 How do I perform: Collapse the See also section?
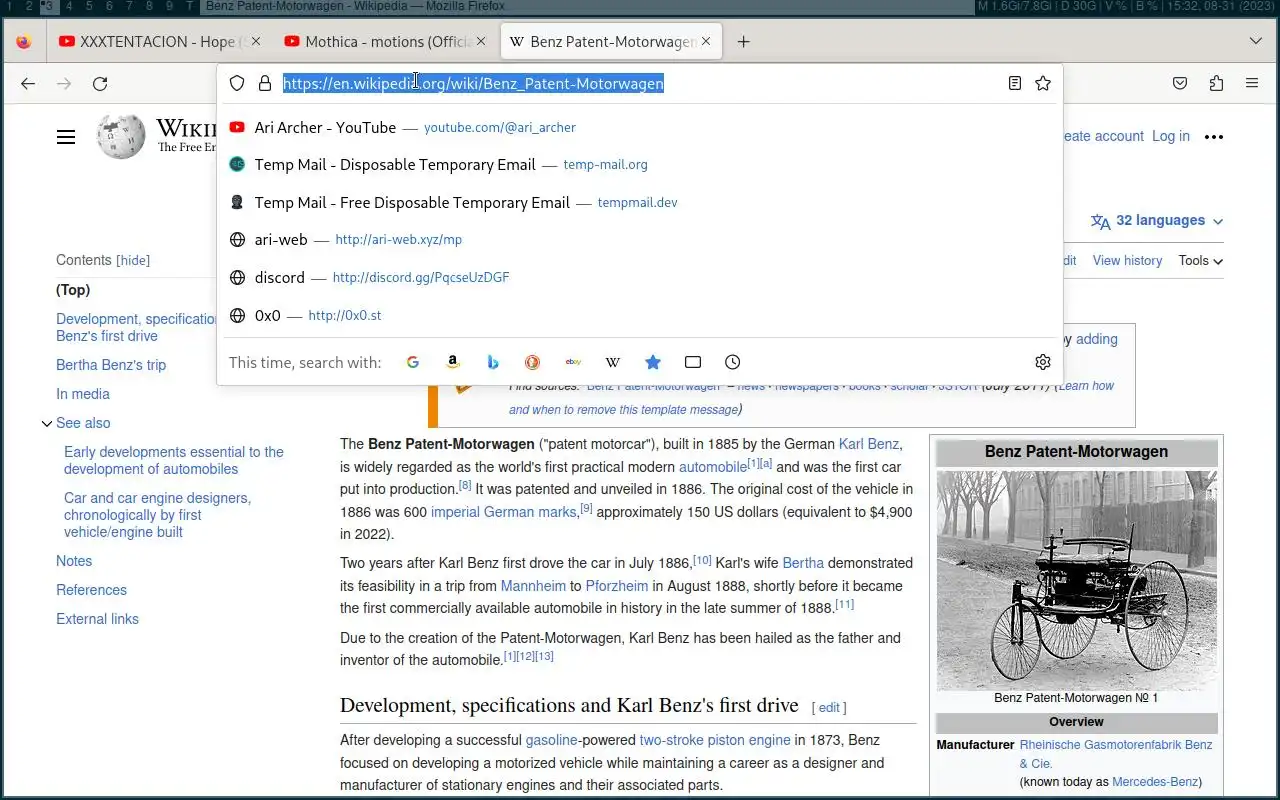(x=46, y=424)
